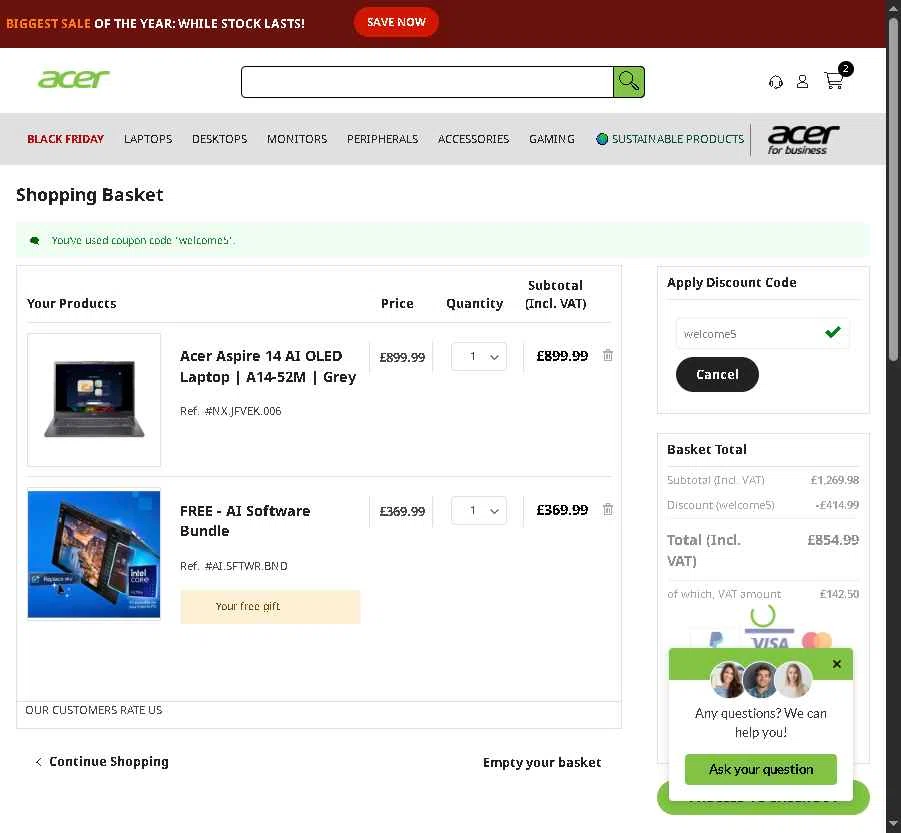The height and width of the screenshot is (833, 901).
Task: Click the 'Your free gift' label
Action: [x=248, y=606]
